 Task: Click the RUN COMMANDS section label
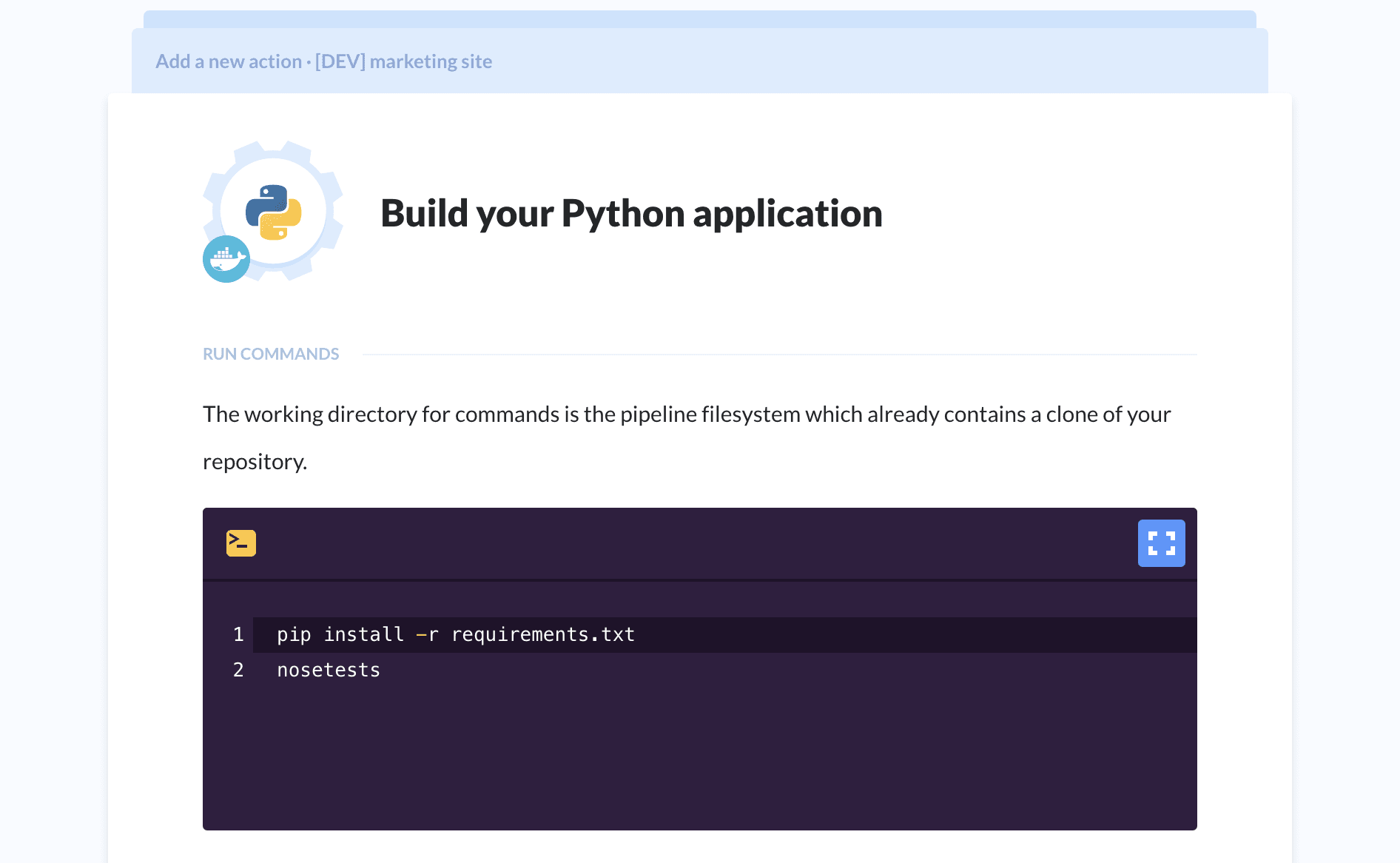(x=271, y=354)
